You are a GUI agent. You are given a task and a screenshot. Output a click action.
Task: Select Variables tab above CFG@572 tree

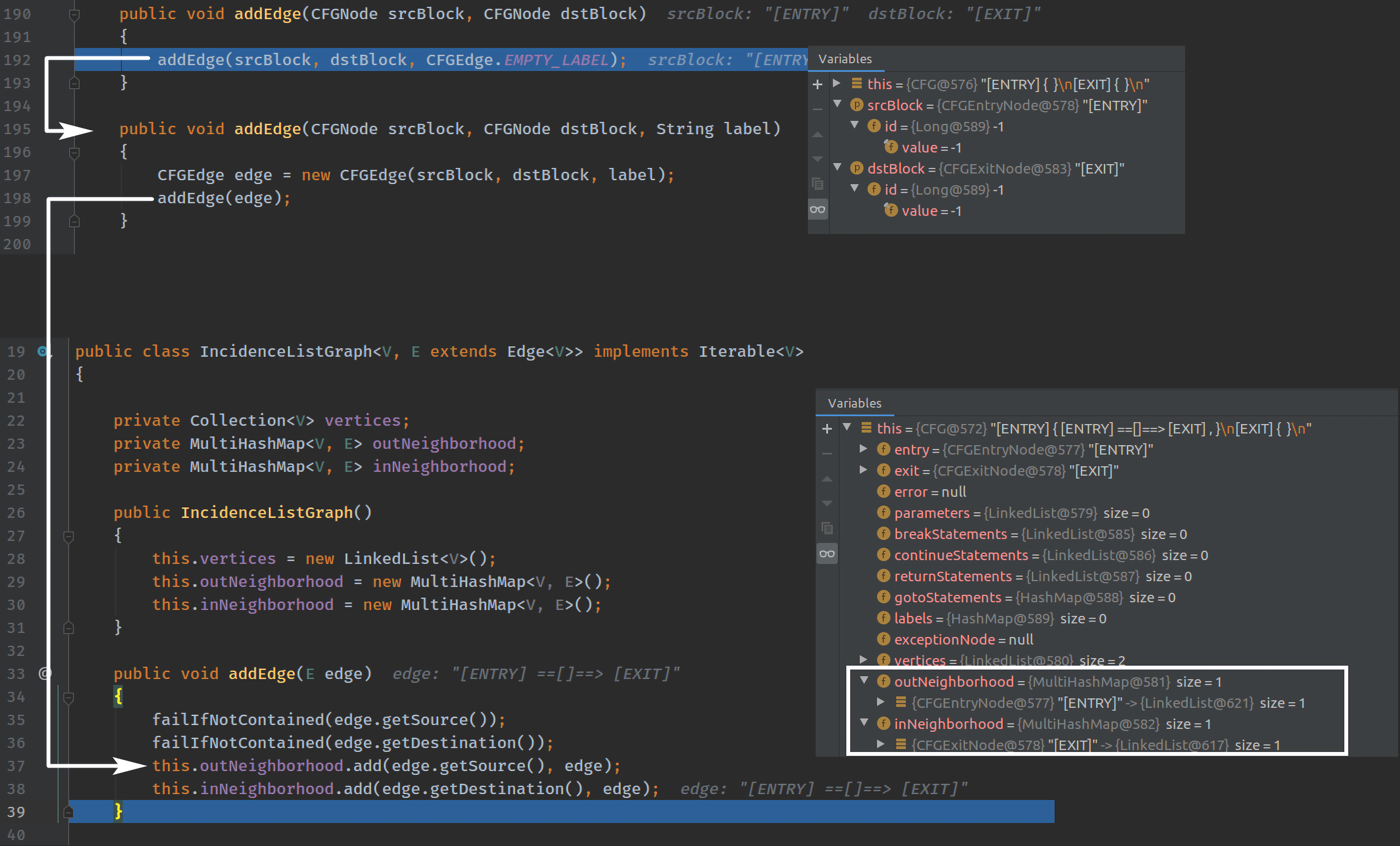854,403
